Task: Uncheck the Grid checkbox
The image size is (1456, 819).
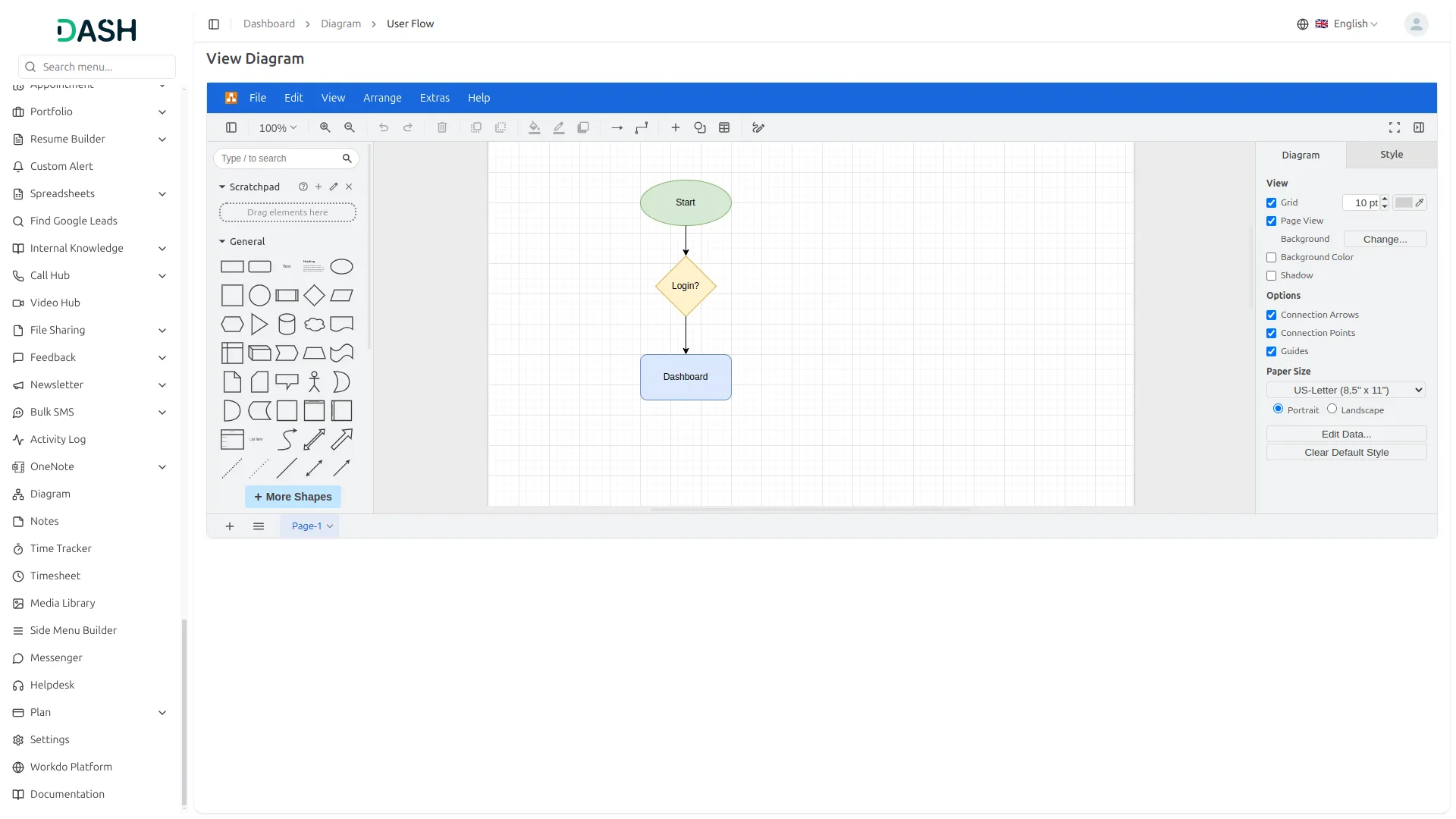Action: 1272,203
